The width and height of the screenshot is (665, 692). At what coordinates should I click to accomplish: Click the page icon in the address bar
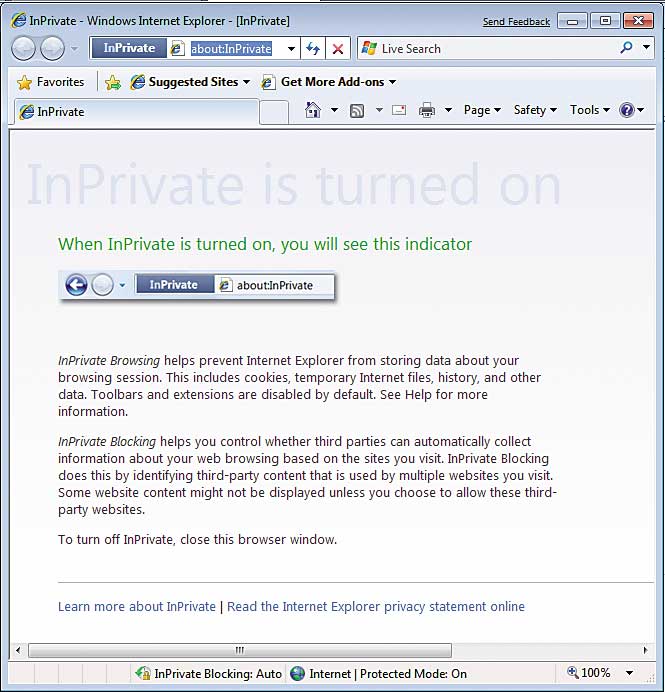pyautogui.click(x=177, y=49)
